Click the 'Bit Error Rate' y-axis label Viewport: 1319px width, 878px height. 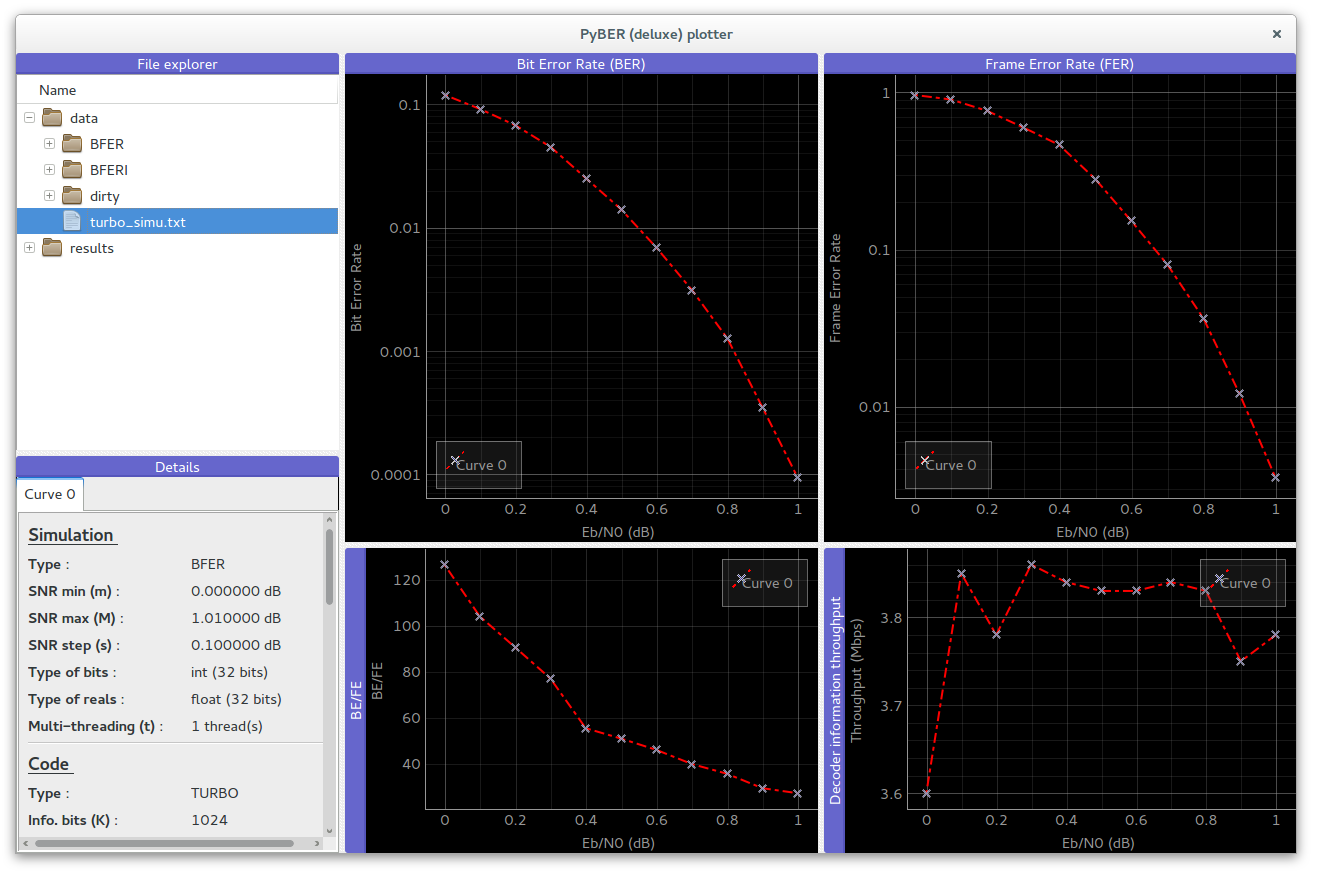(356, 286)
